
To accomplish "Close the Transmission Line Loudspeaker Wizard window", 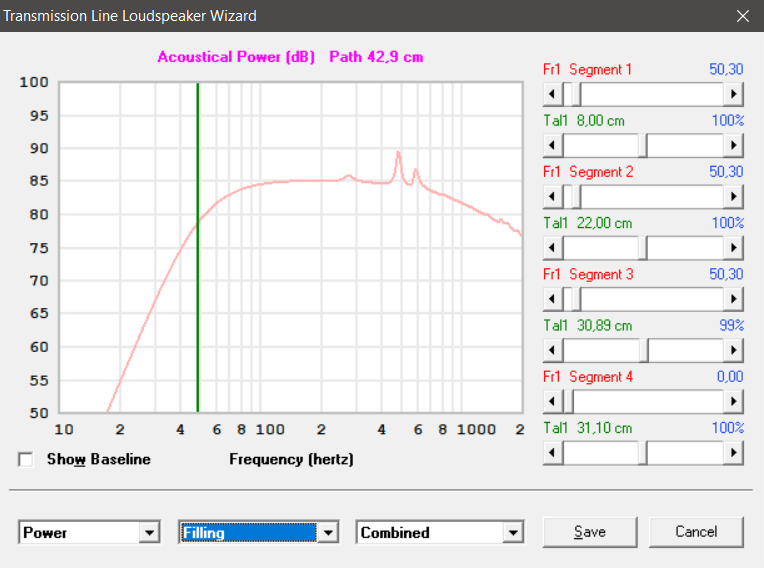I will click(743, 16).
